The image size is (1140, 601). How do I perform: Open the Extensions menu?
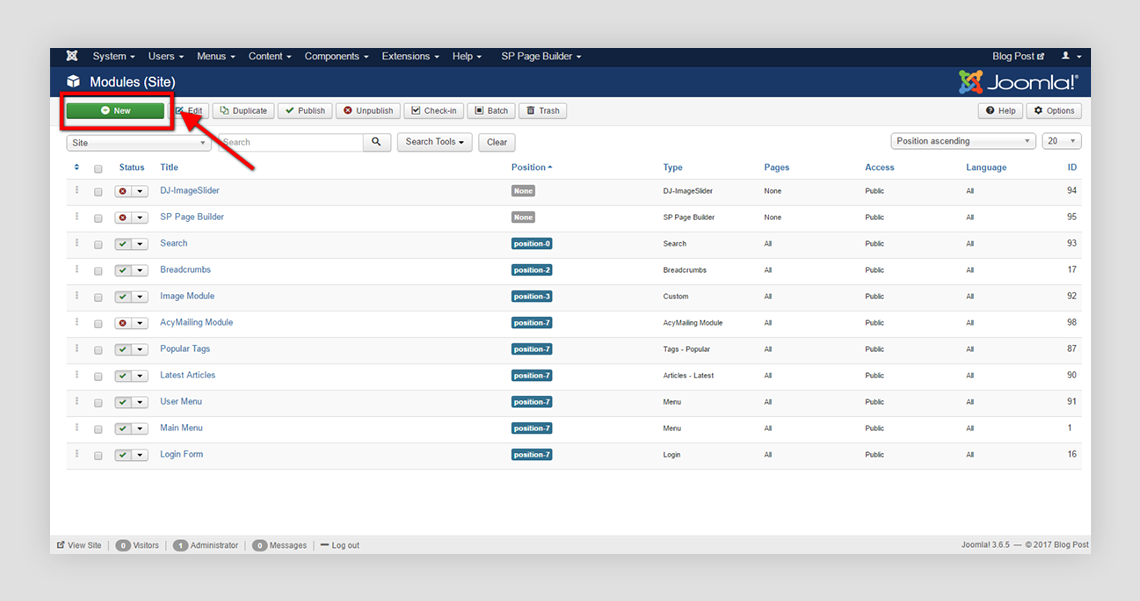coord(409,56)
